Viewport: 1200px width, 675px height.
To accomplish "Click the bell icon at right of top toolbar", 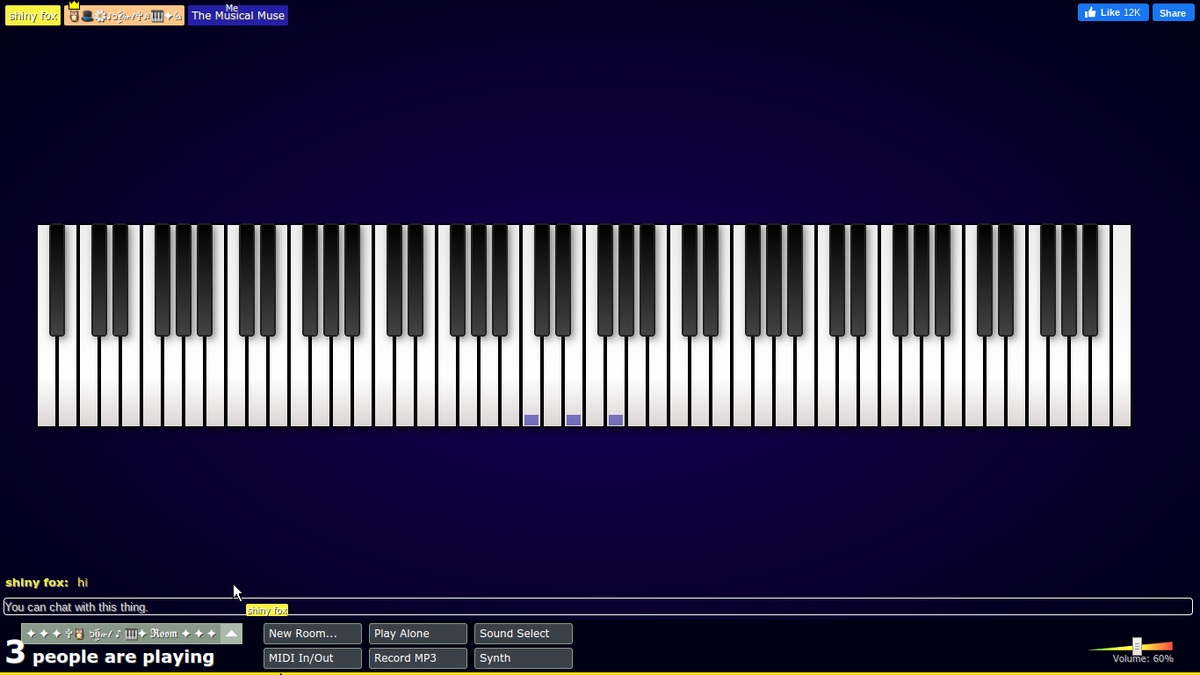I will pos(178,16).
